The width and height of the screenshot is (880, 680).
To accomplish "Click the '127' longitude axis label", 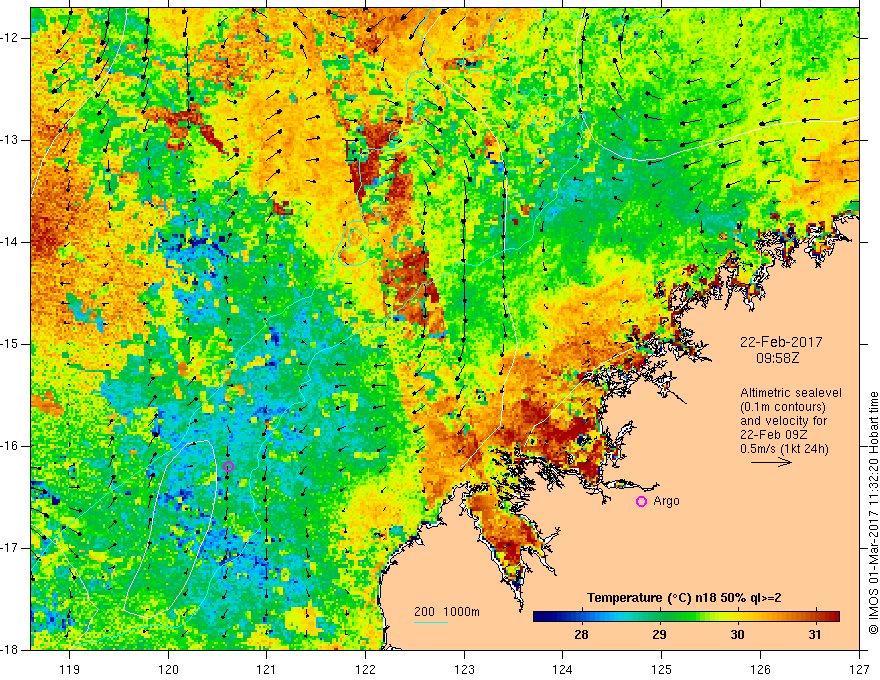I will (859, 669).
